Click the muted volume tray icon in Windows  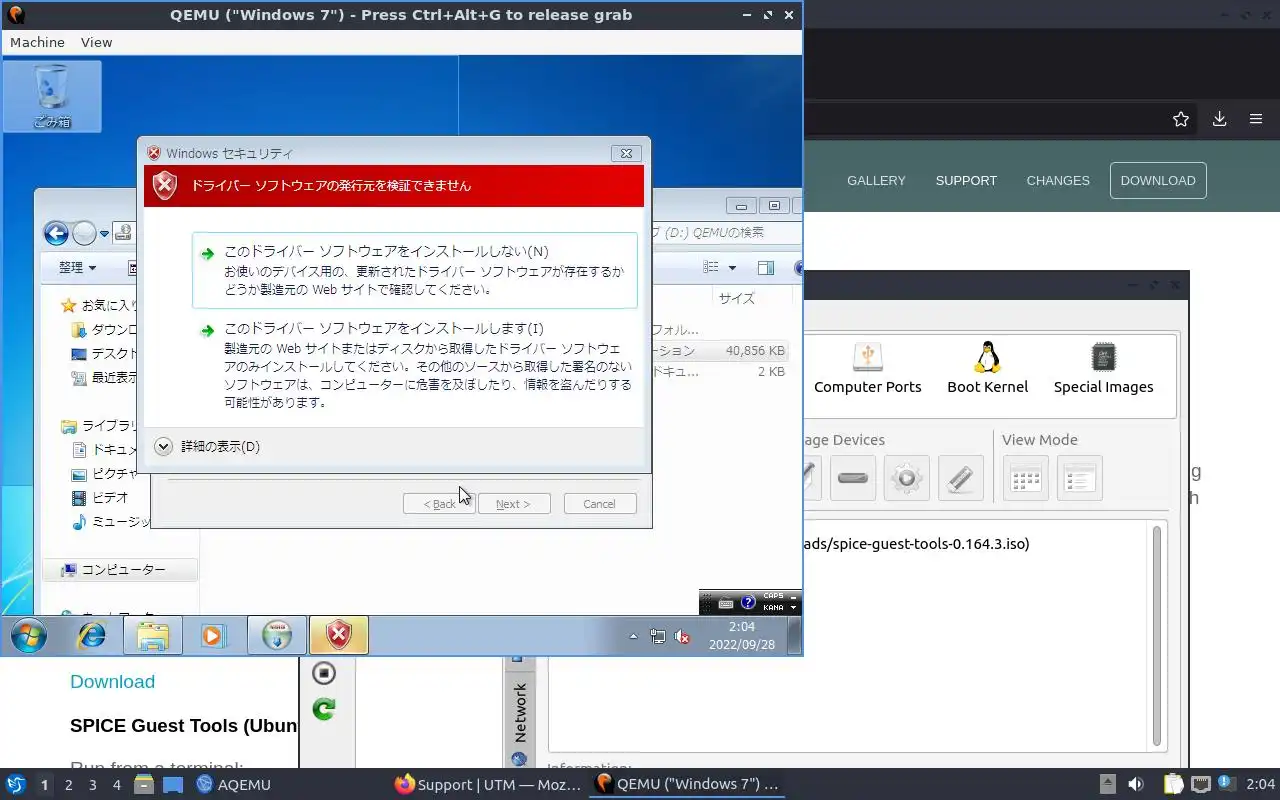683,636
